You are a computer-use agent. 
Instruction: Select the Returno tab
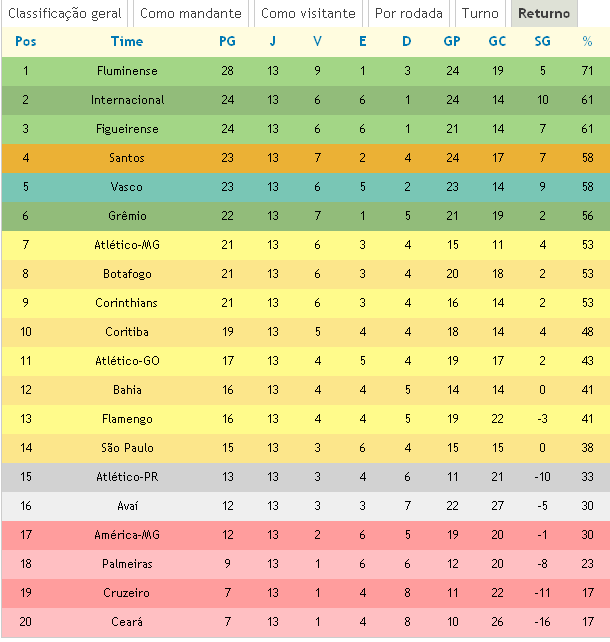[x=544, y=14]
